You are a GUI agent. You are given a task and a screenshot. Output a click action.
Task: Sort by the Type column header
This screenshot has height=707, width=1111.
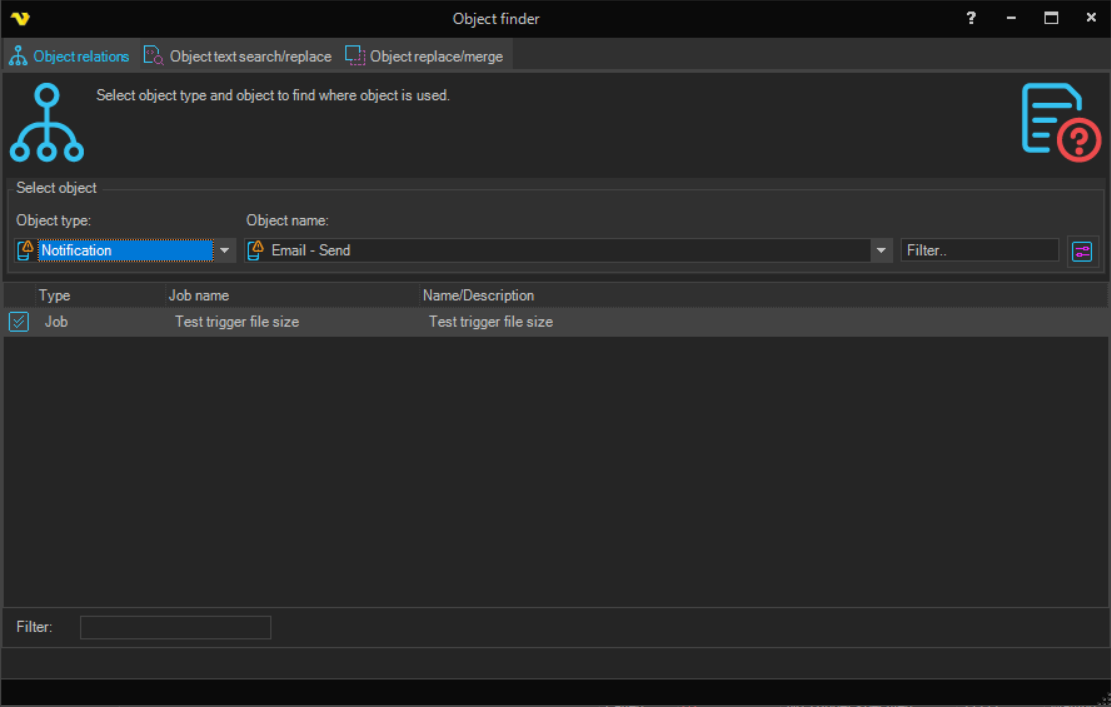pyautogui.click(x=55, y=296)
